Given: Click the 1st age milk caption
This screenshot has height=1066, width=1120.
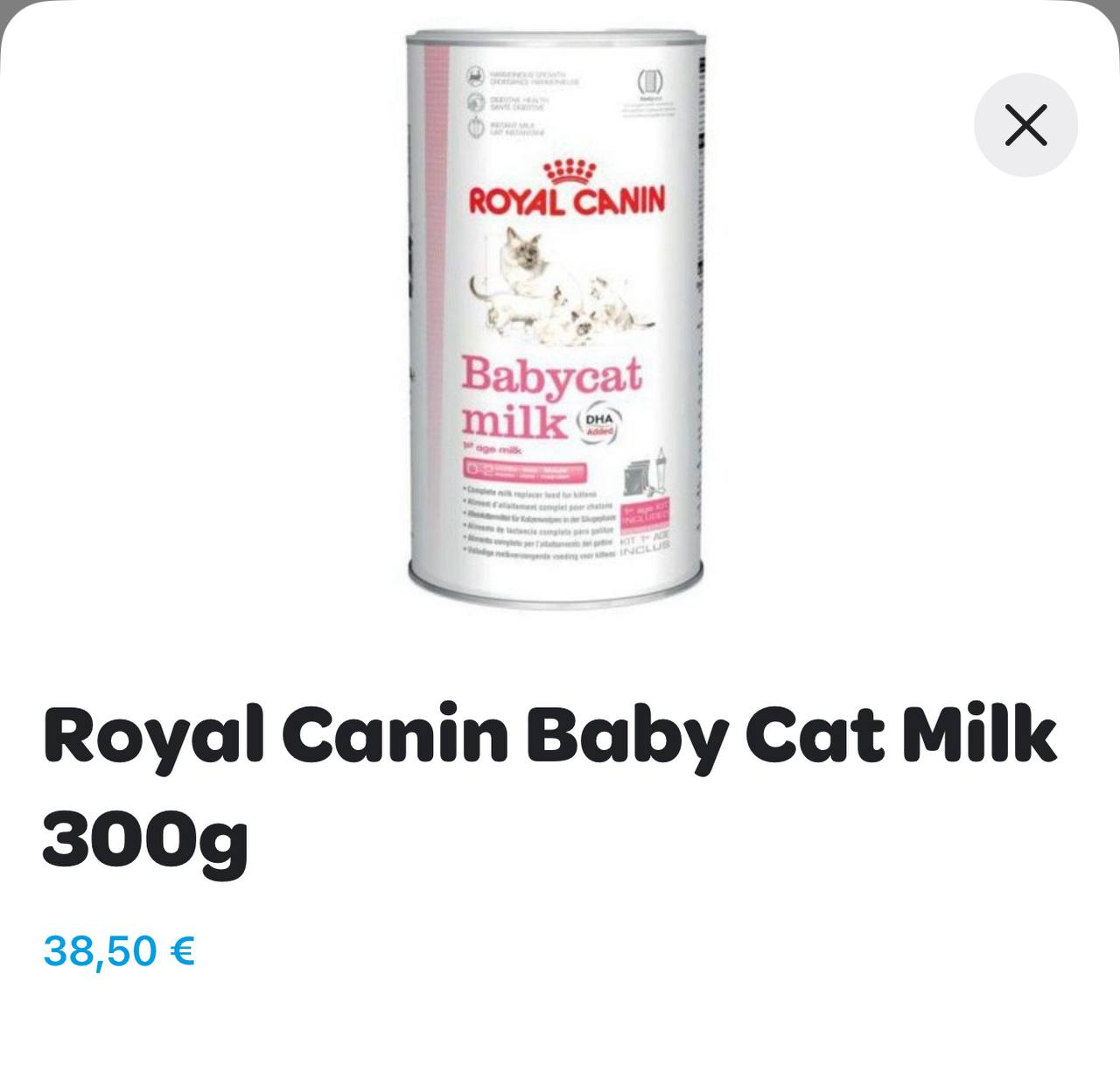Looking at the screenshot, I should (x=493, y=449).
